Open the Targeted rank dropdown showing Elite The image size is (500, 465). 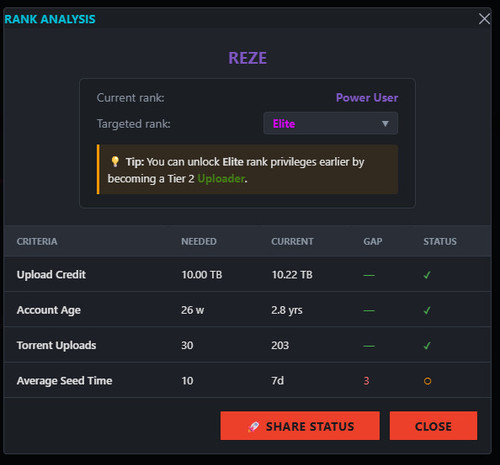pos(330,123)
